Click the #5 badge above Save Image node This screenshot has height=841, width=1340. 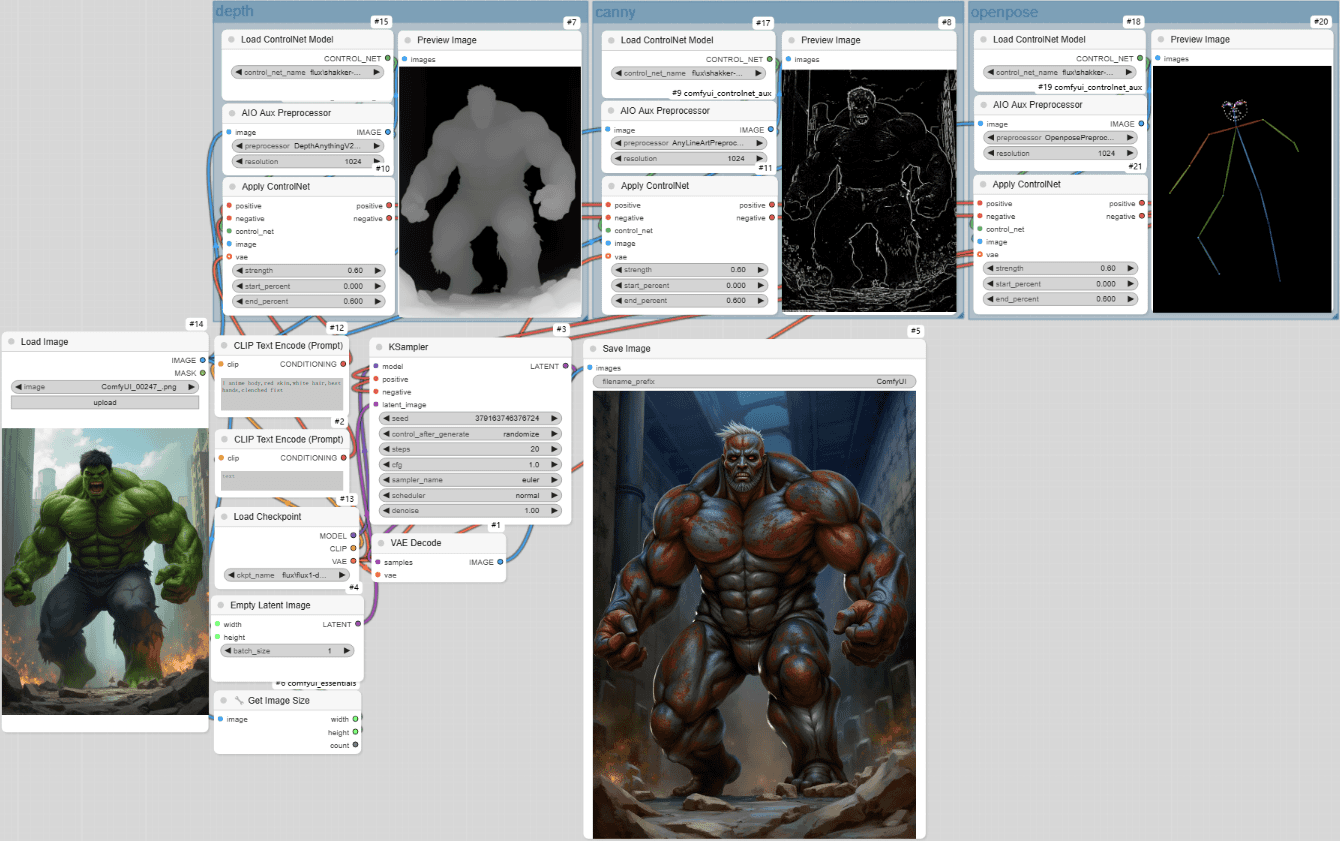pos(915,331)
